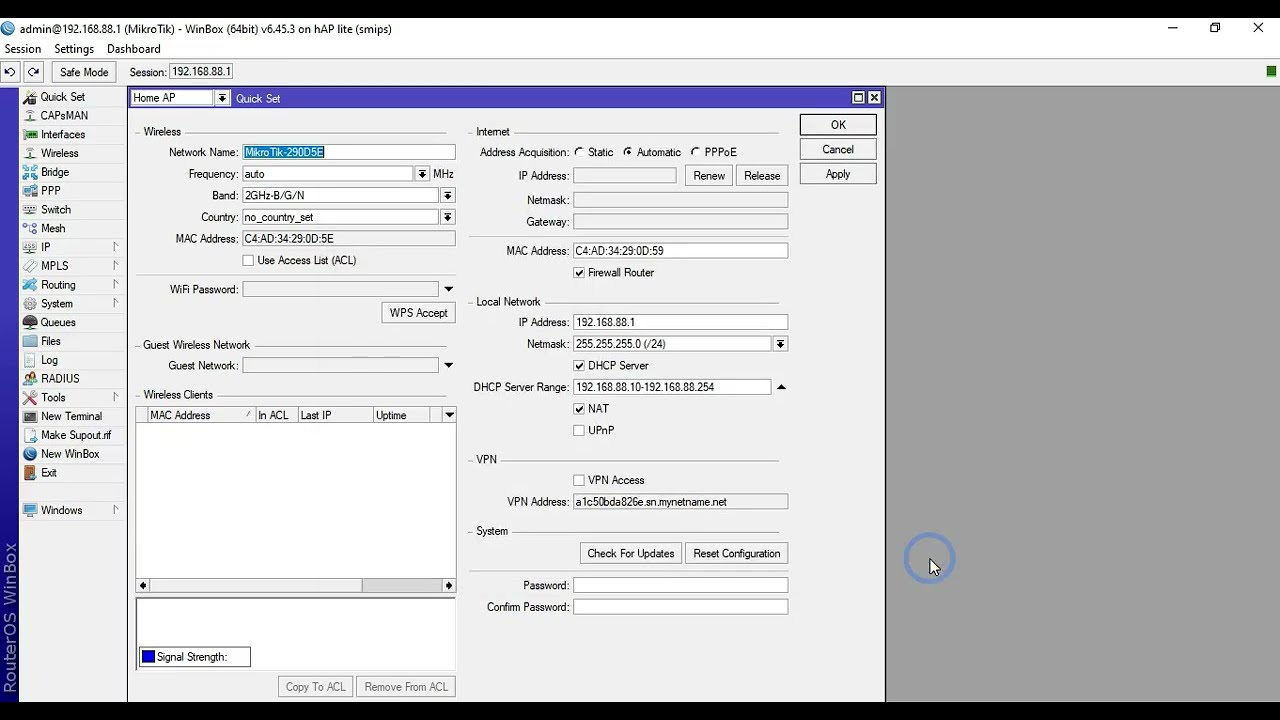Click Exit in the sidebar
The width and height of the screenshot is (1280, 720).
pos(48,473)
